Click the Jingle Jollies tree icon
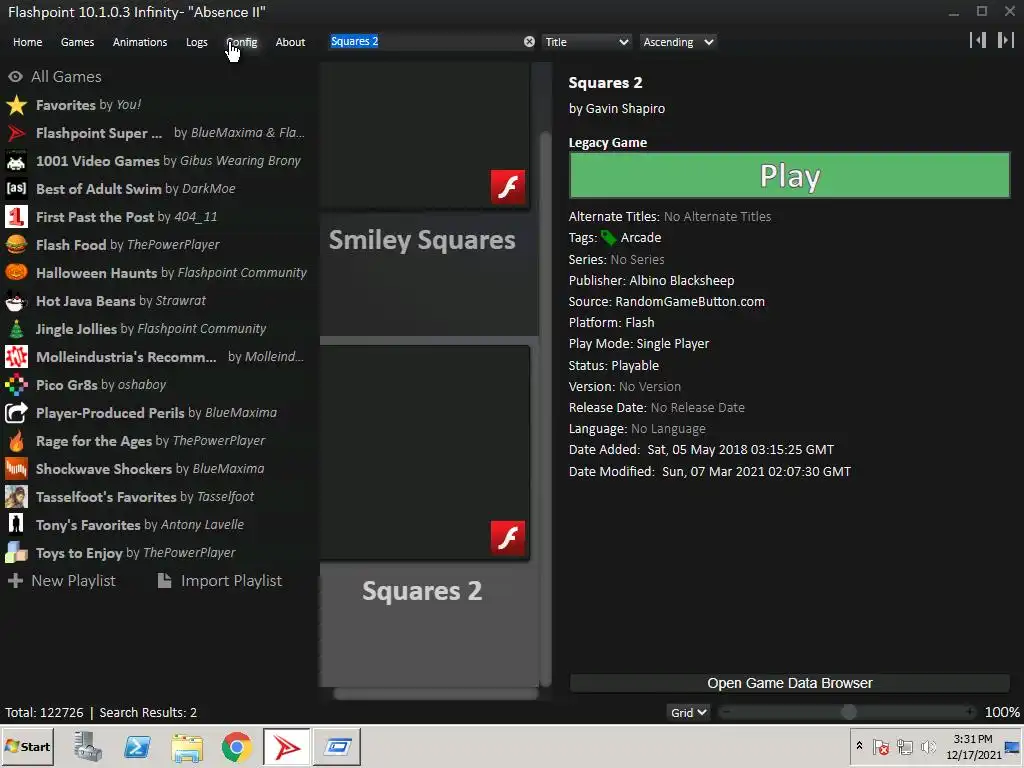 [16, 329]
